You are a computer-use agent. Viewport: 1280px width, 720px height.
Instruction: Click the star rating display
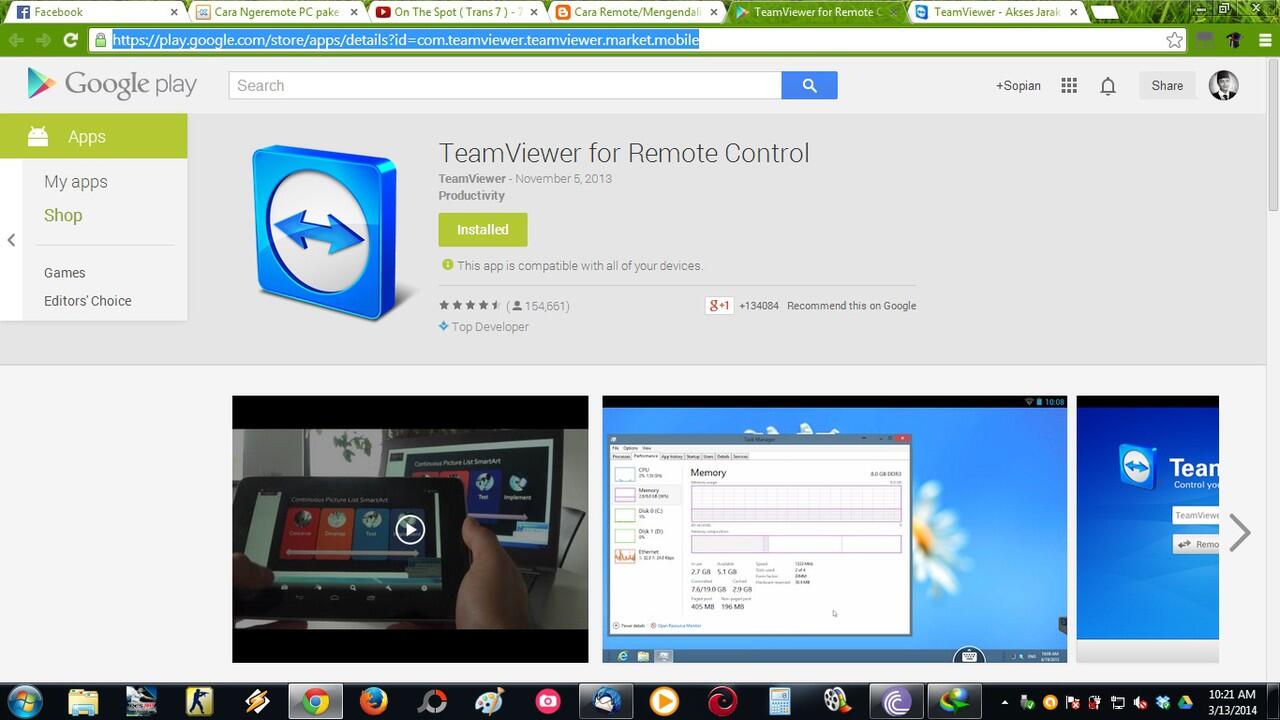(470, 306)
